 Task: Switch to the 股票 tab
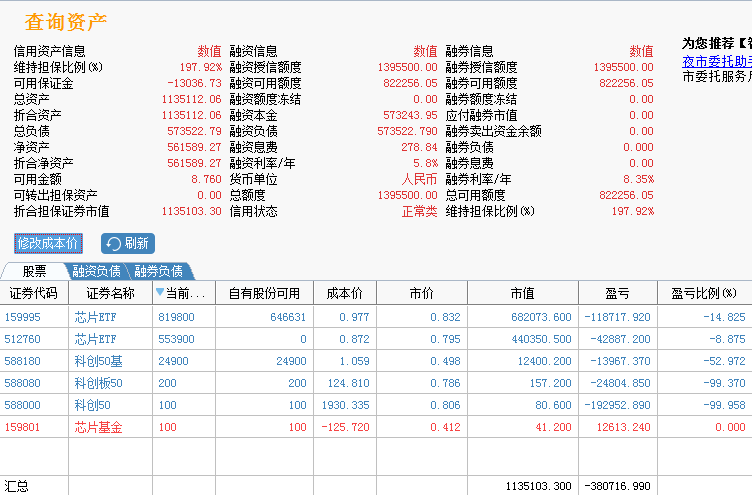click(34, 271)
